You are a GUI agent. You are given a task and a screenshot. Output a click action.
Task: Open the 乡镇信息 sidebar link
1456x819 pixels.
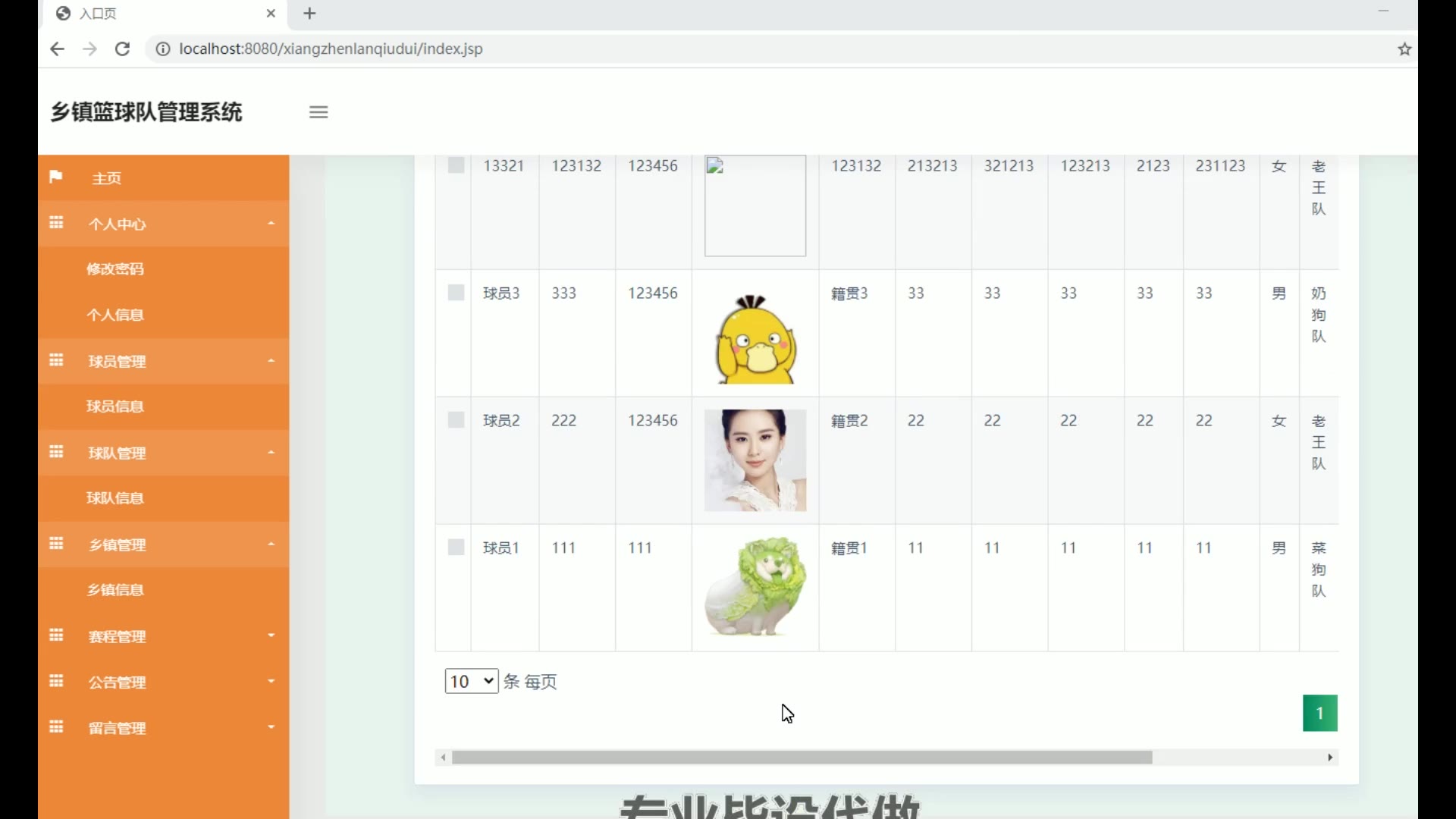coord(115,590)
